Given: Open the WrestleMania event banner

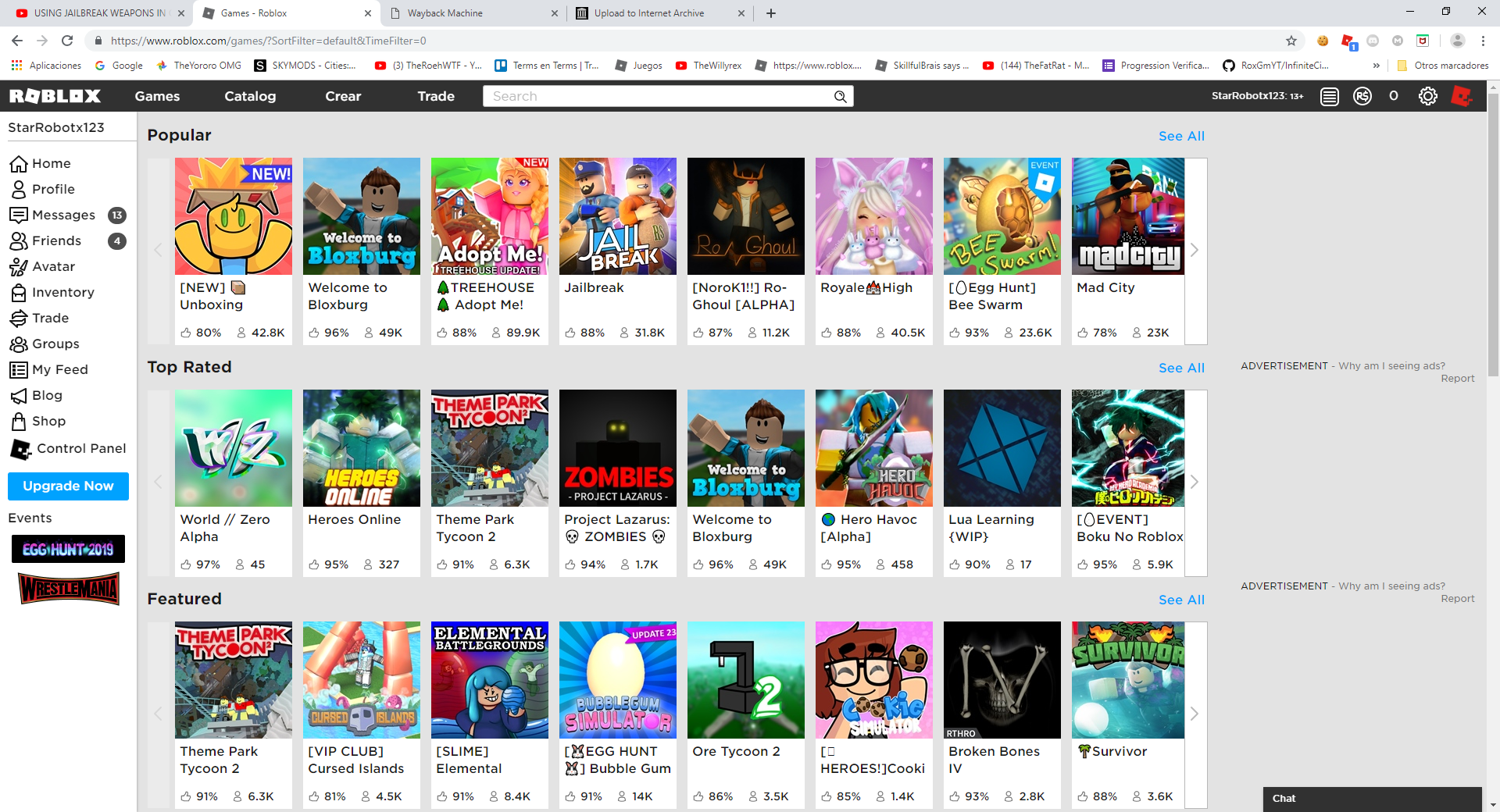Looking at the screenshot, I should pyautogui.click(x=69, y=589).
